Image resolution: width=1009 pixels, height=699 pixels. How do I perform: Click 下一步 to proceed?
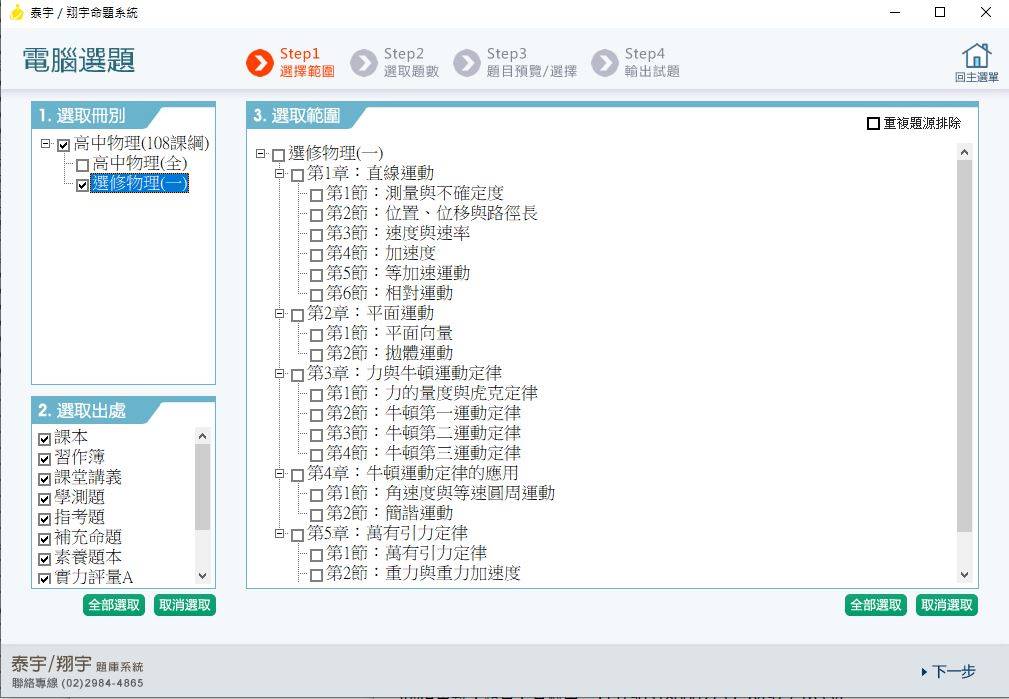[949, 672]
